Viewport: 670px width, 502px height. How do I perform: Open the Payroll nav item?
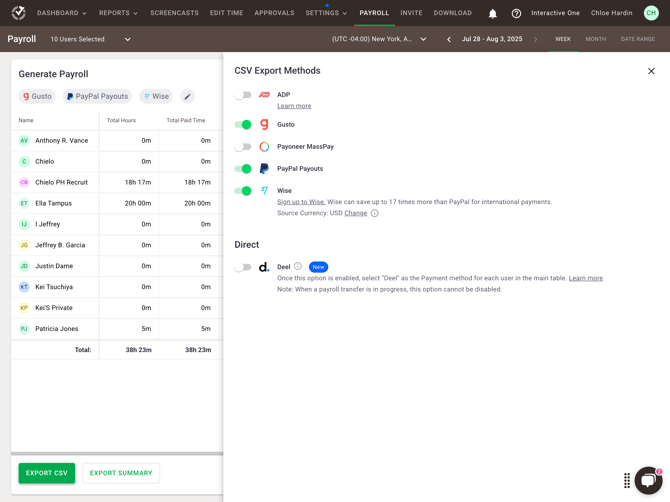tap(374, 13)
